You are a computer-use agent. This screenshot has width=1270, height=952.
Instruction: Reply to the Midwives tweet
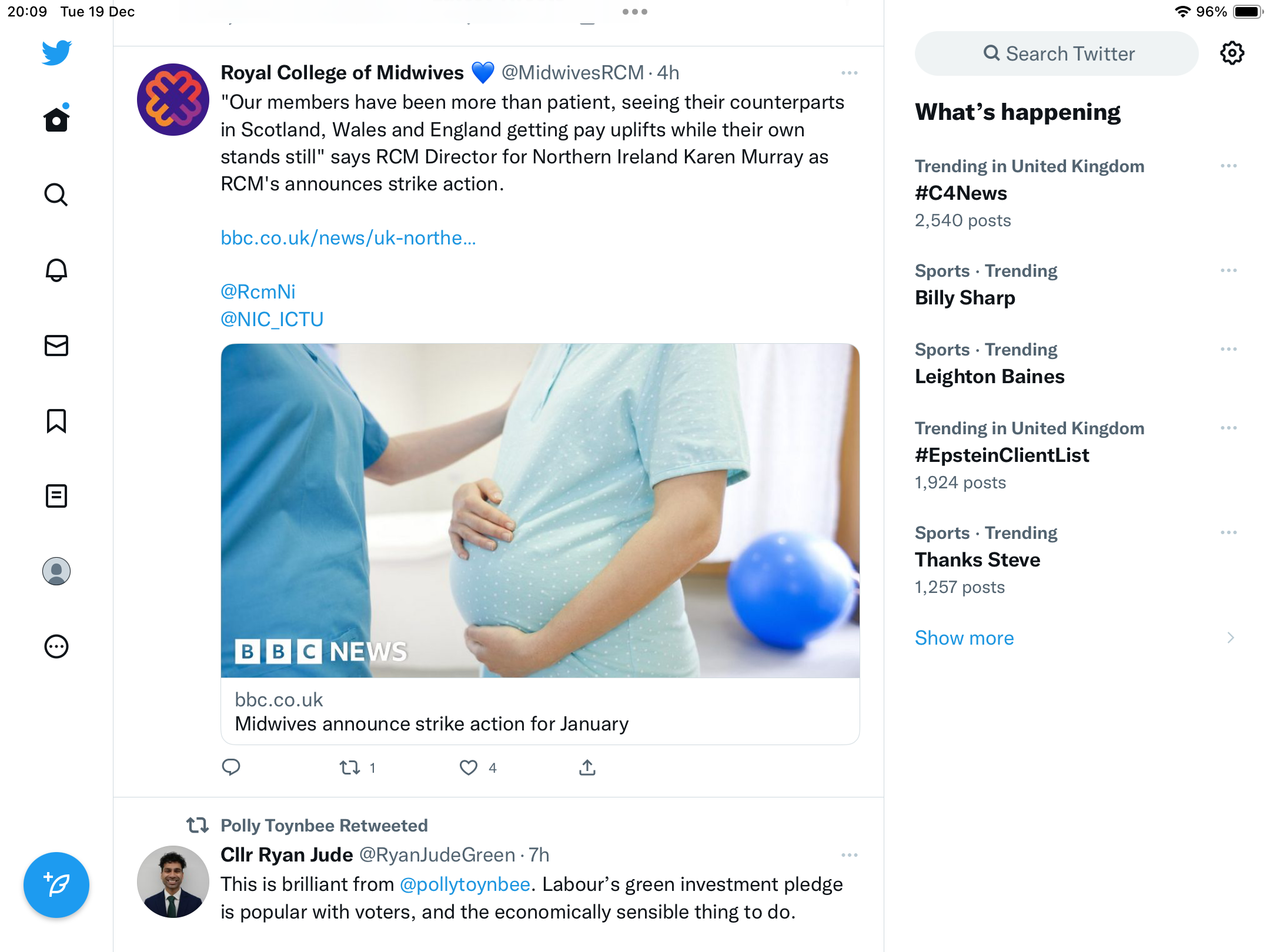[231, 767]
